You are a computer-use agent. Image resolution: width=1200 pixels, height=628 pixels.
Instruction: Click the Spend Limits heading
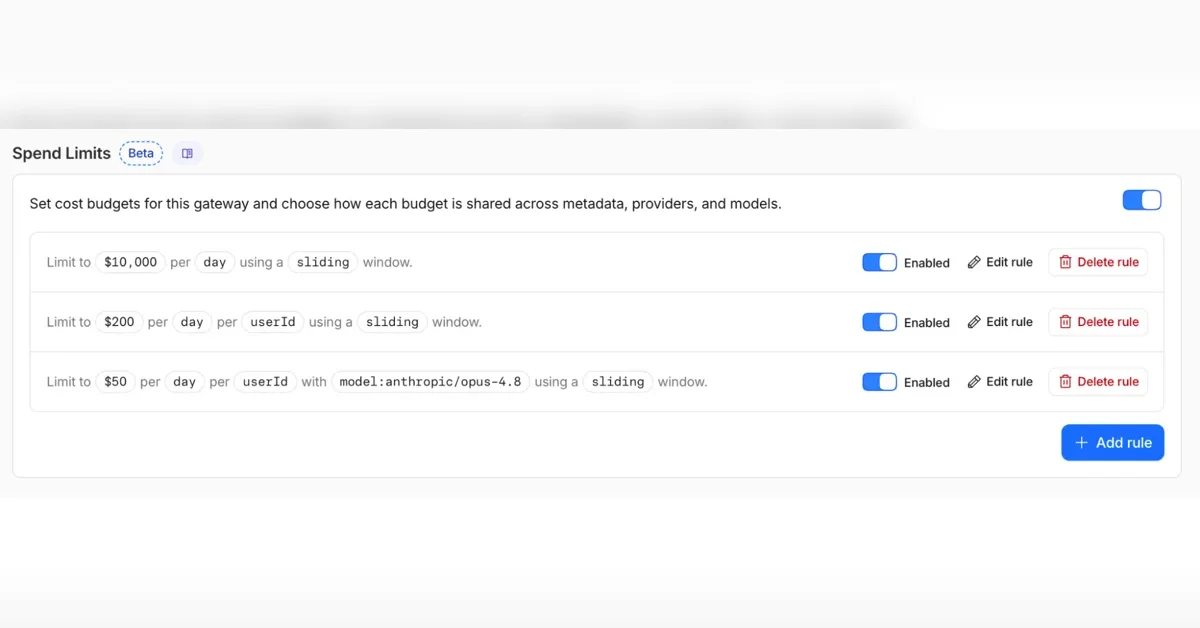click(x=61, y=153)
